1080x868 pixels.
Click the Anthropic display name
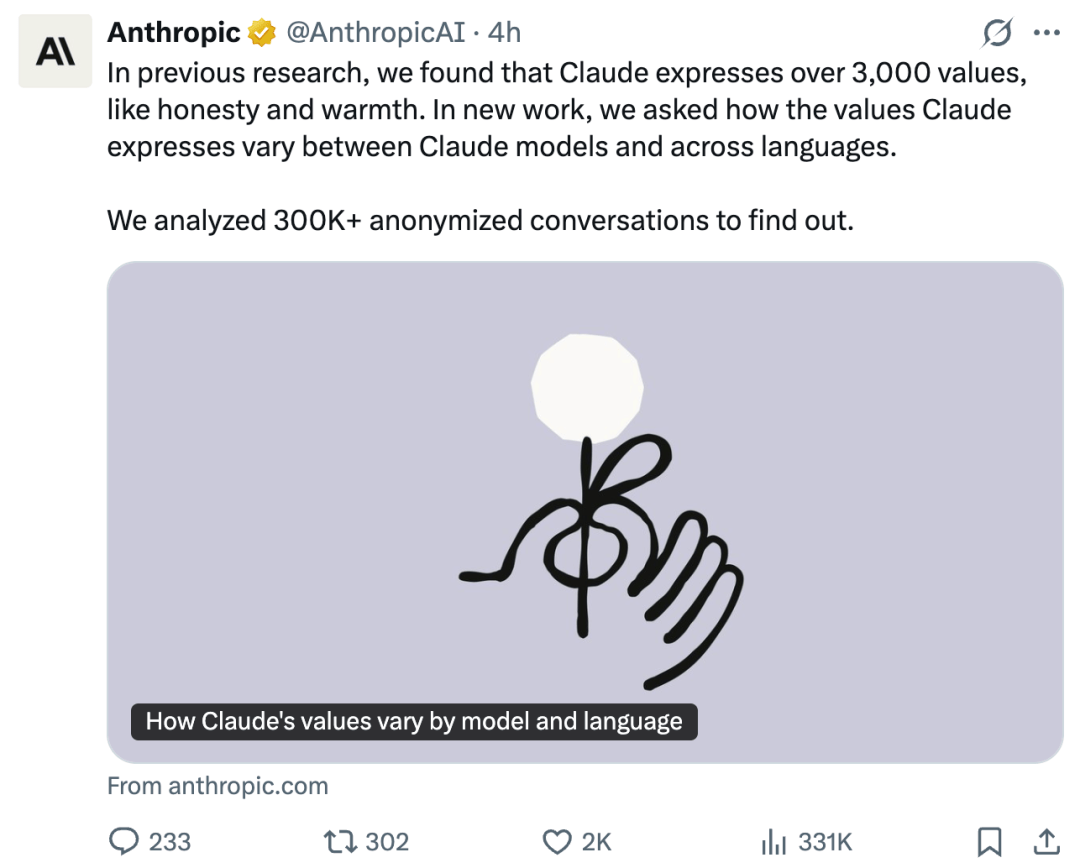[x=174, y=32]
